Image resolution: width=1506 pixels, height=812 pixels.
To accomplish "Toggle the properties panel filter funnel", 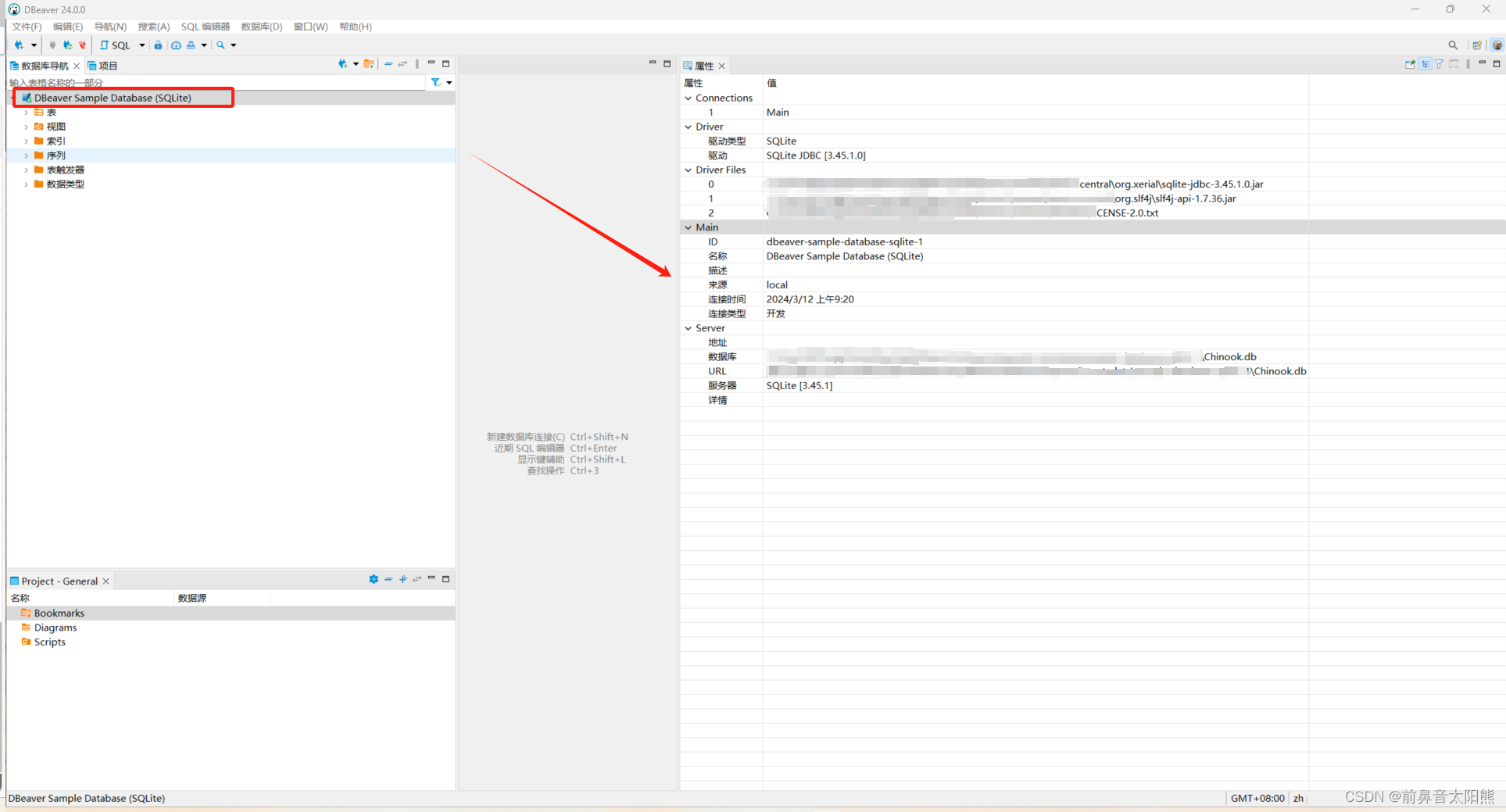I will click(x=1439, y=64).
